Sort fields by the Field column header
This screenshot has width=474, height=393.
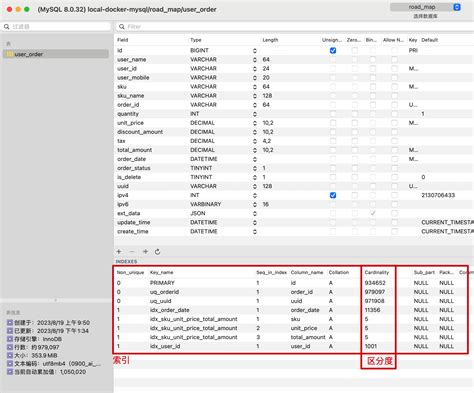tap(123, 40)
